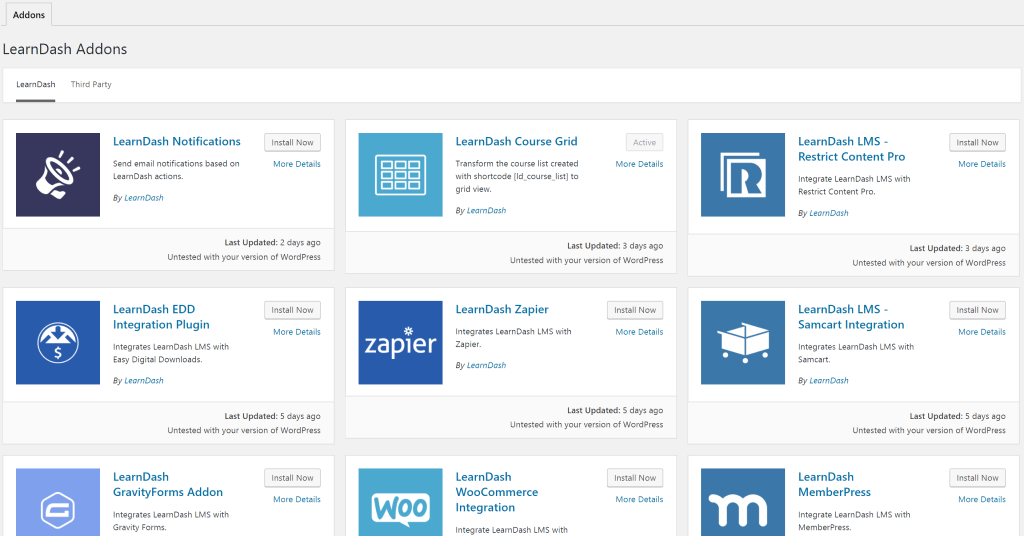Install LearnDash Notifications with Install Now
The image size is (1024, 536).
[292, 143]
